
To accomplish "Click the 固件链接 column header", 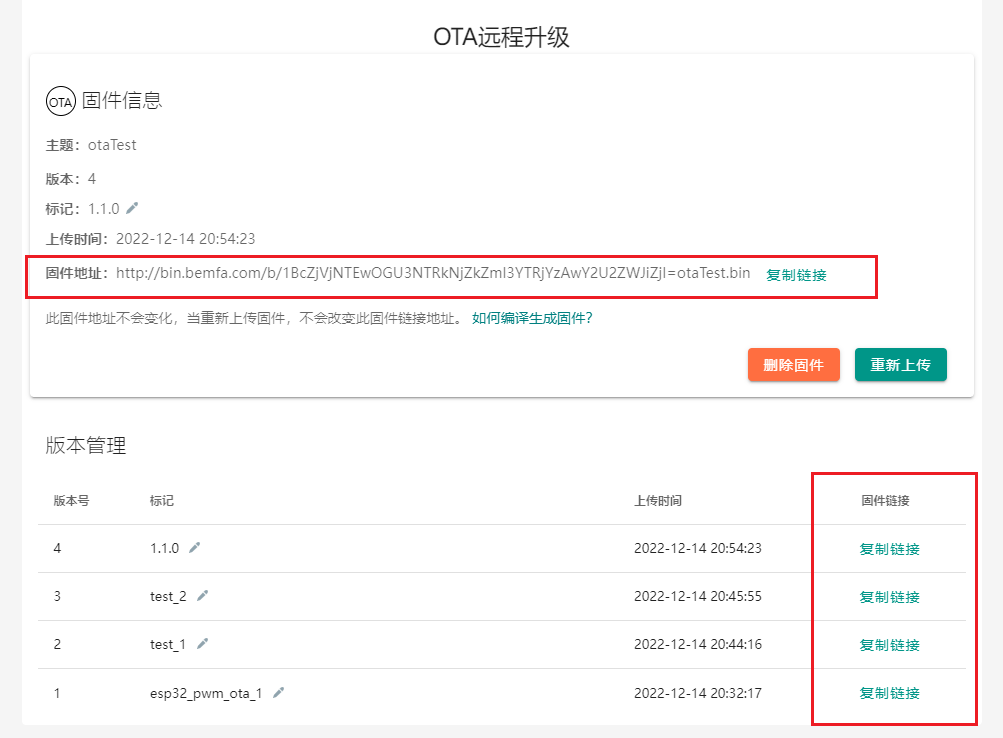I will pyautogui.click(x=885, y=500).
